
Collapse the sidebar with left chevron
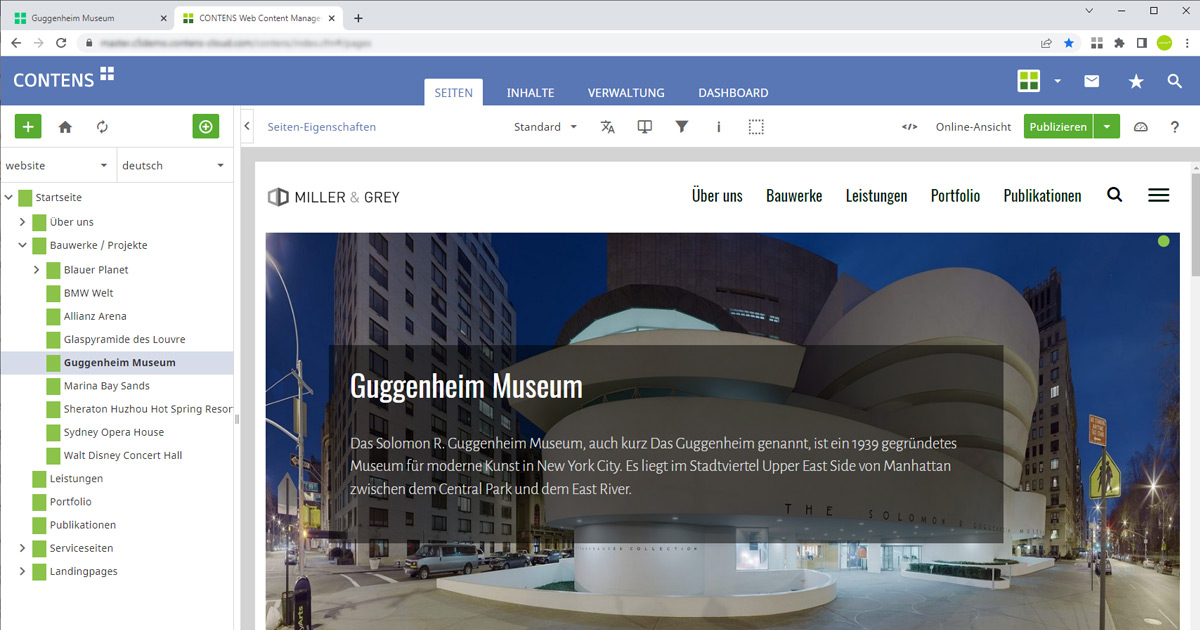point(247,127)
